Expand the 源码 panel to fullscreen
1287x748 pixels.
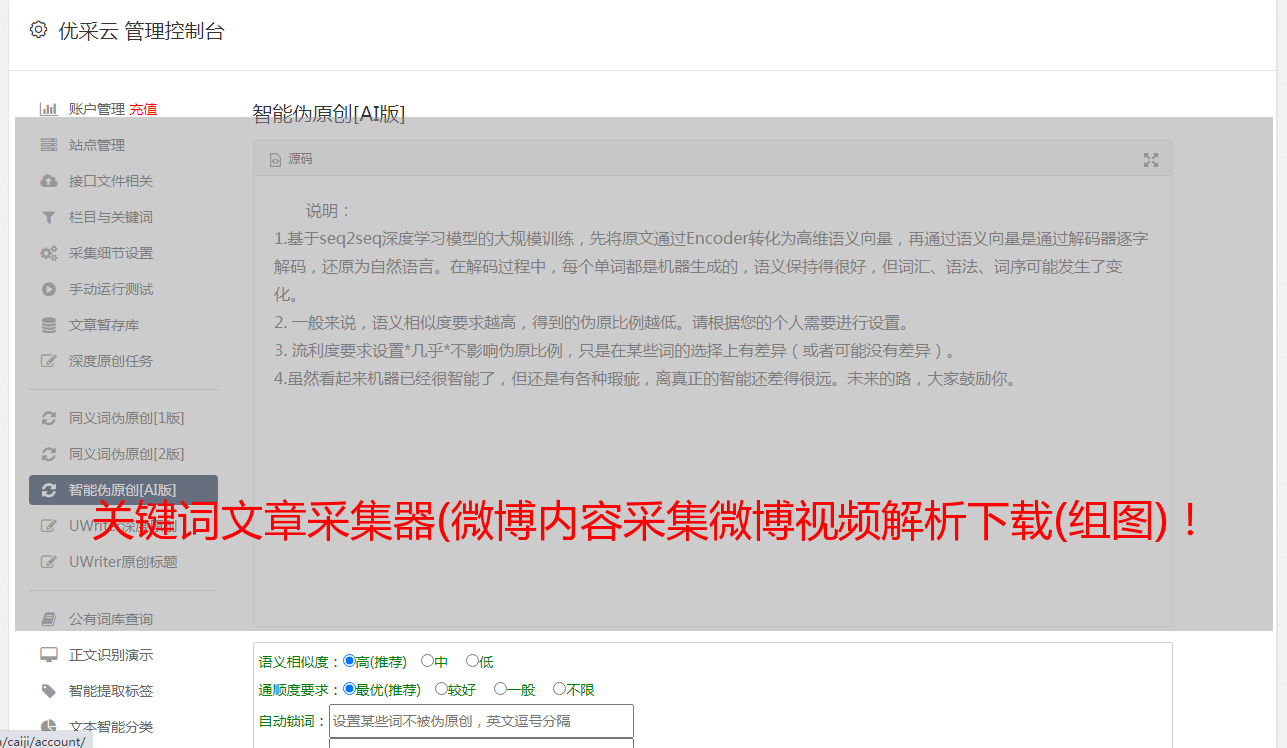1151,160
